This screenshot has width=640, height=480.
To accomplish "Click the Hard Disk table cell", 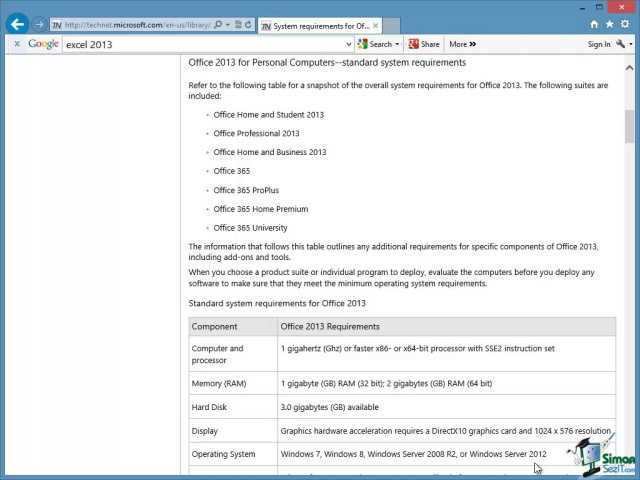I will [x=233, y=407].
